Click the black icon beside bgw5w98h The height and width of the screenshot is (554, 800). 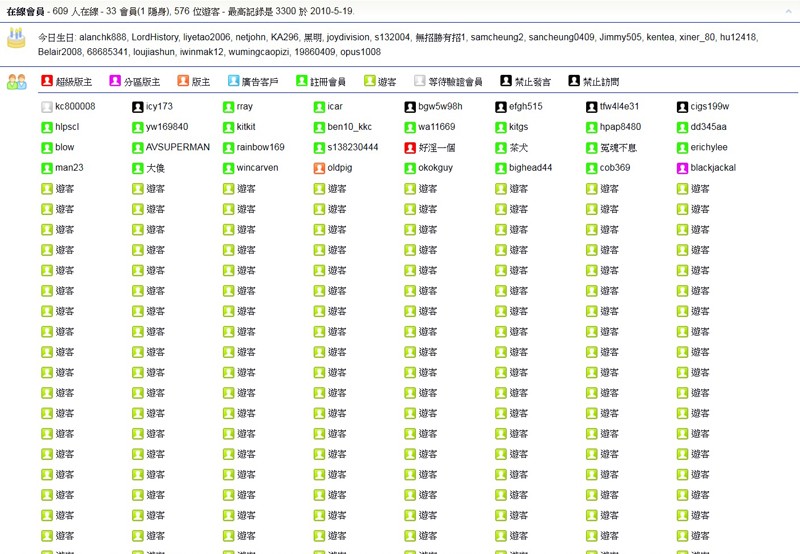pos(410,107)
